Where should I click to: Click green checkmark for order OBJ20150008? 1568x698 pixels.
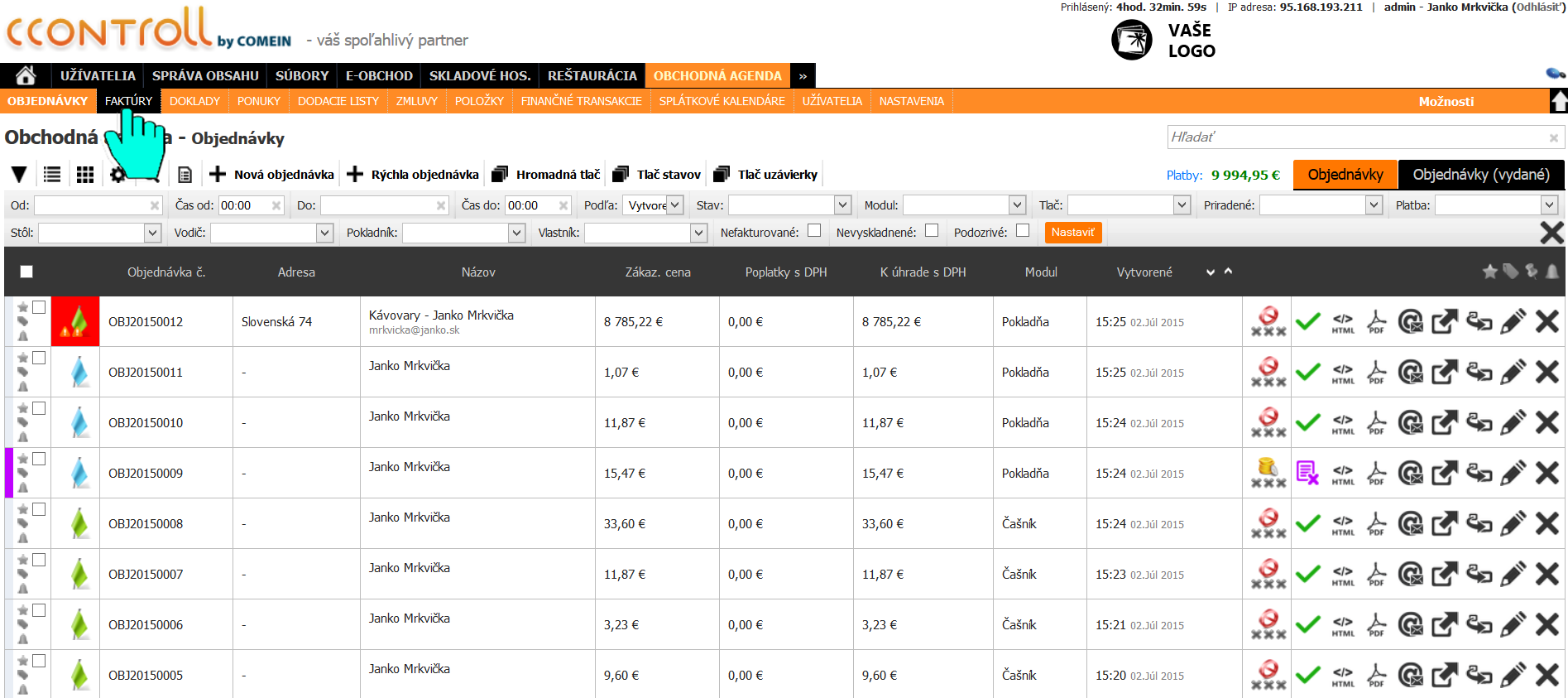1307,524
